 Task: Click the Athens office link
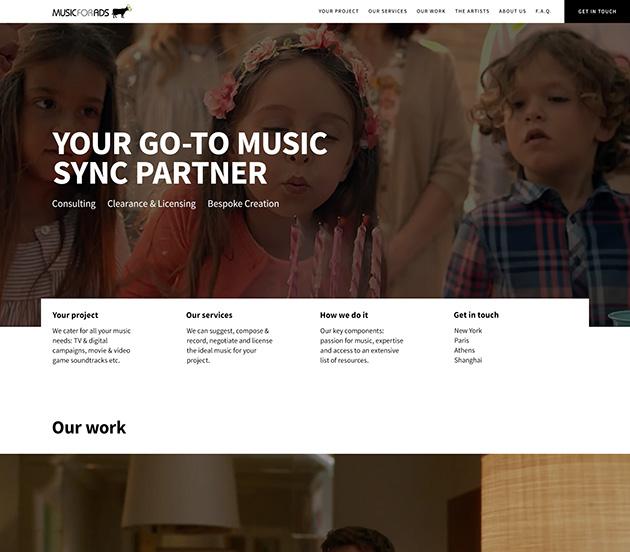(464, 350)
